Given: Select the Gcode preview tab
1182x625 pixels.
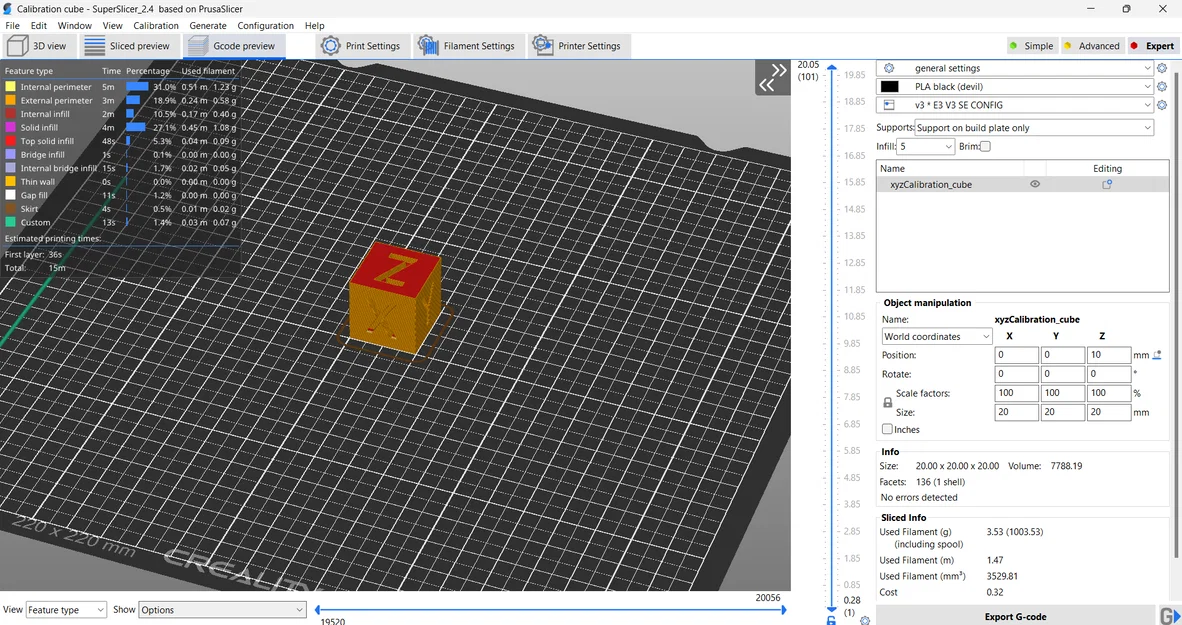Looking at the screenshot, I should 234,46.
